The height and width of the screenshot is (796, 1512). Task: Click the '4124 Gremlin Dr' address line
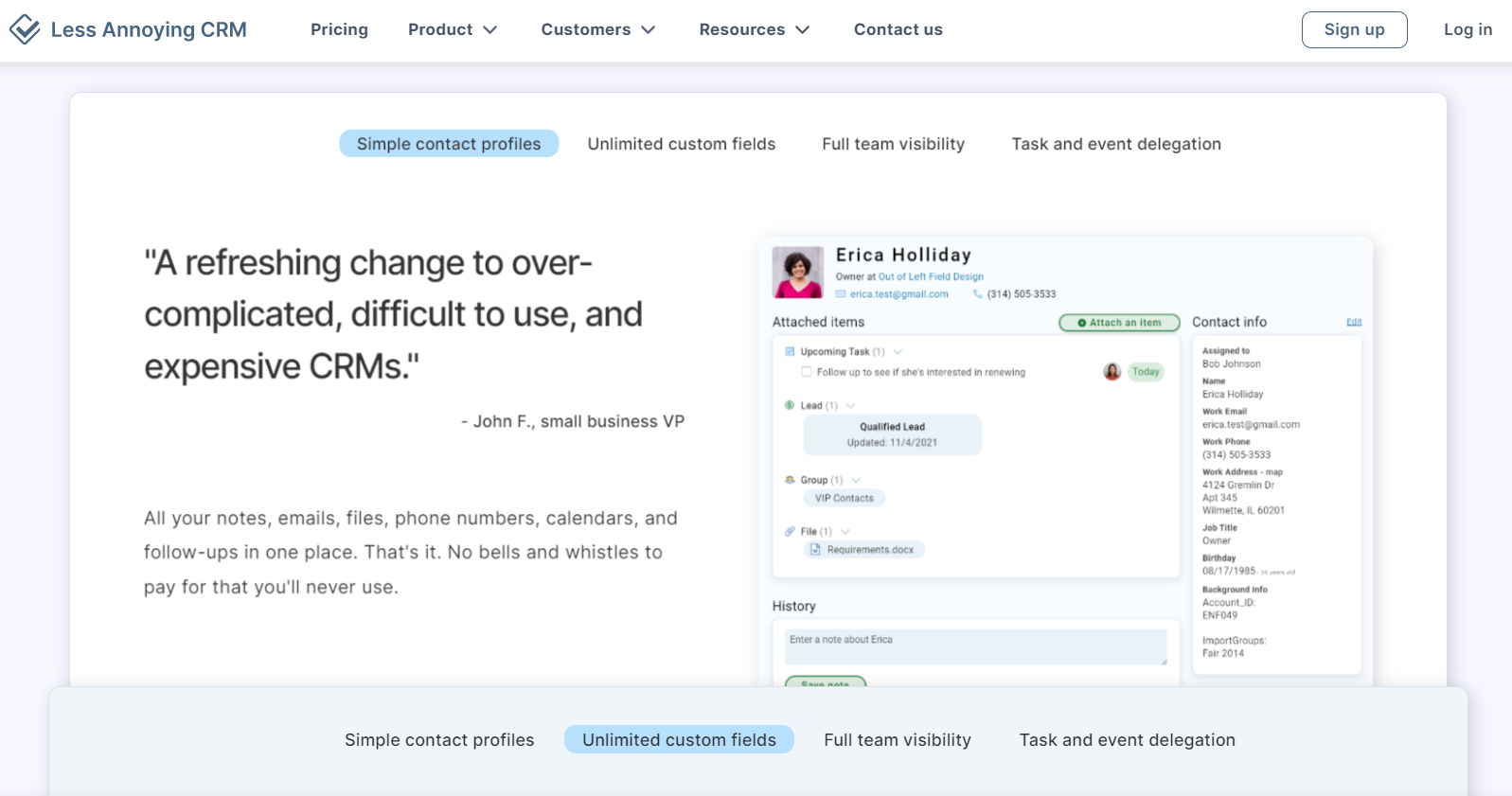(x=1238, y=485)
